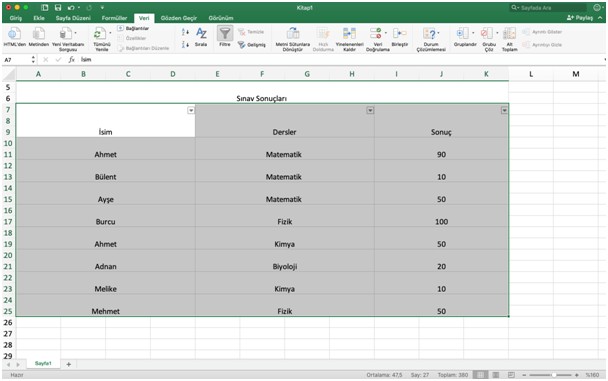Click the Name Box showing A7

tap(17, 60)
